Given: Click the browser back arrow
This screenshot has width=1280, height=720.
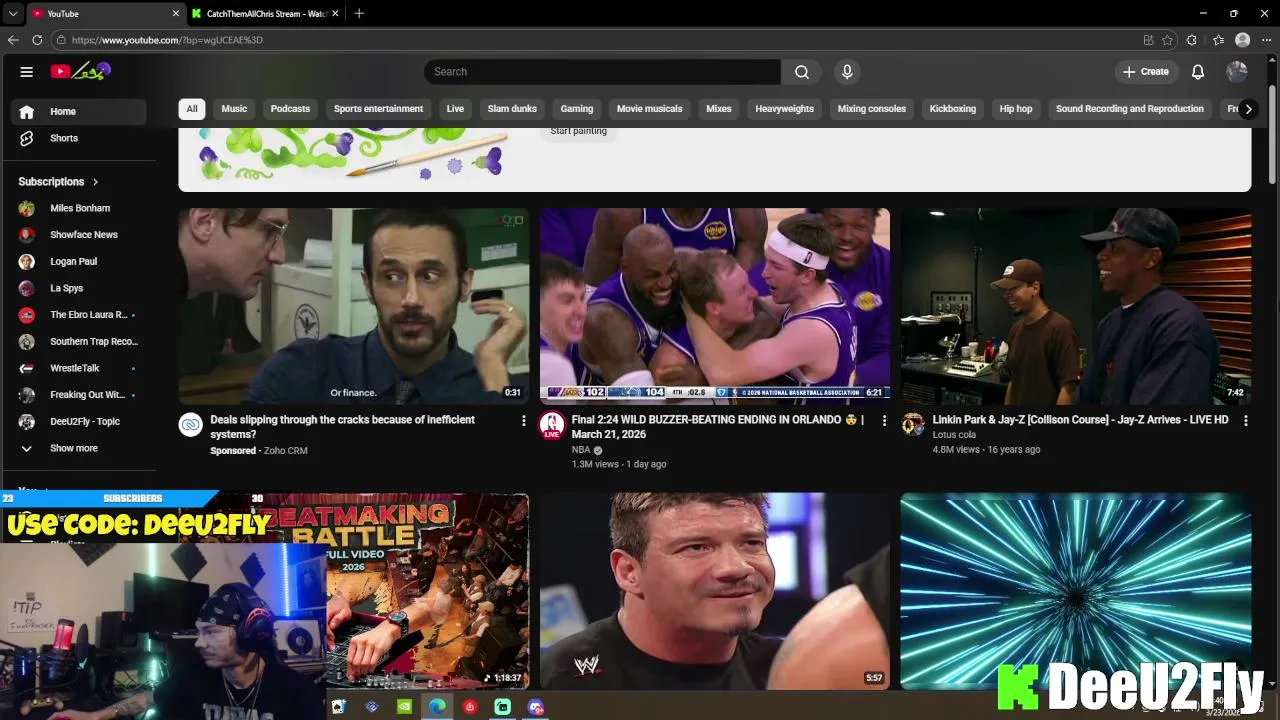Looking at the screenshot, I should point(13,40).
